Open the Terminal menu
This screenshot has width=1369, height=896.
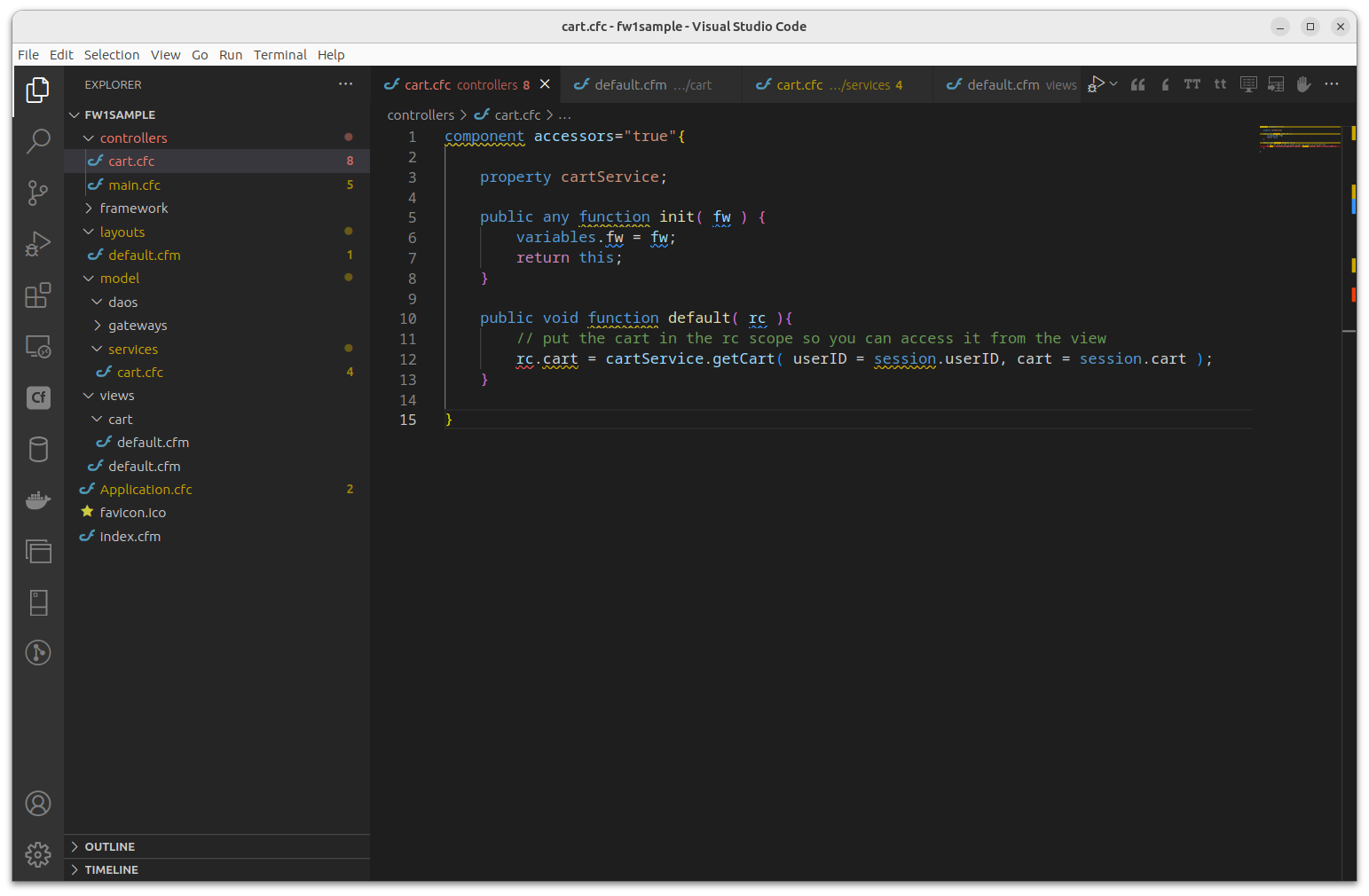tap(280, 55)
